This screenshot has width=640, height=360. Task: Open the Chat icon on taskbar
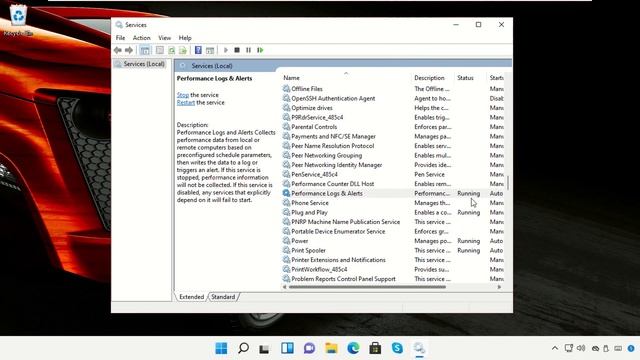tap(309, 348)
